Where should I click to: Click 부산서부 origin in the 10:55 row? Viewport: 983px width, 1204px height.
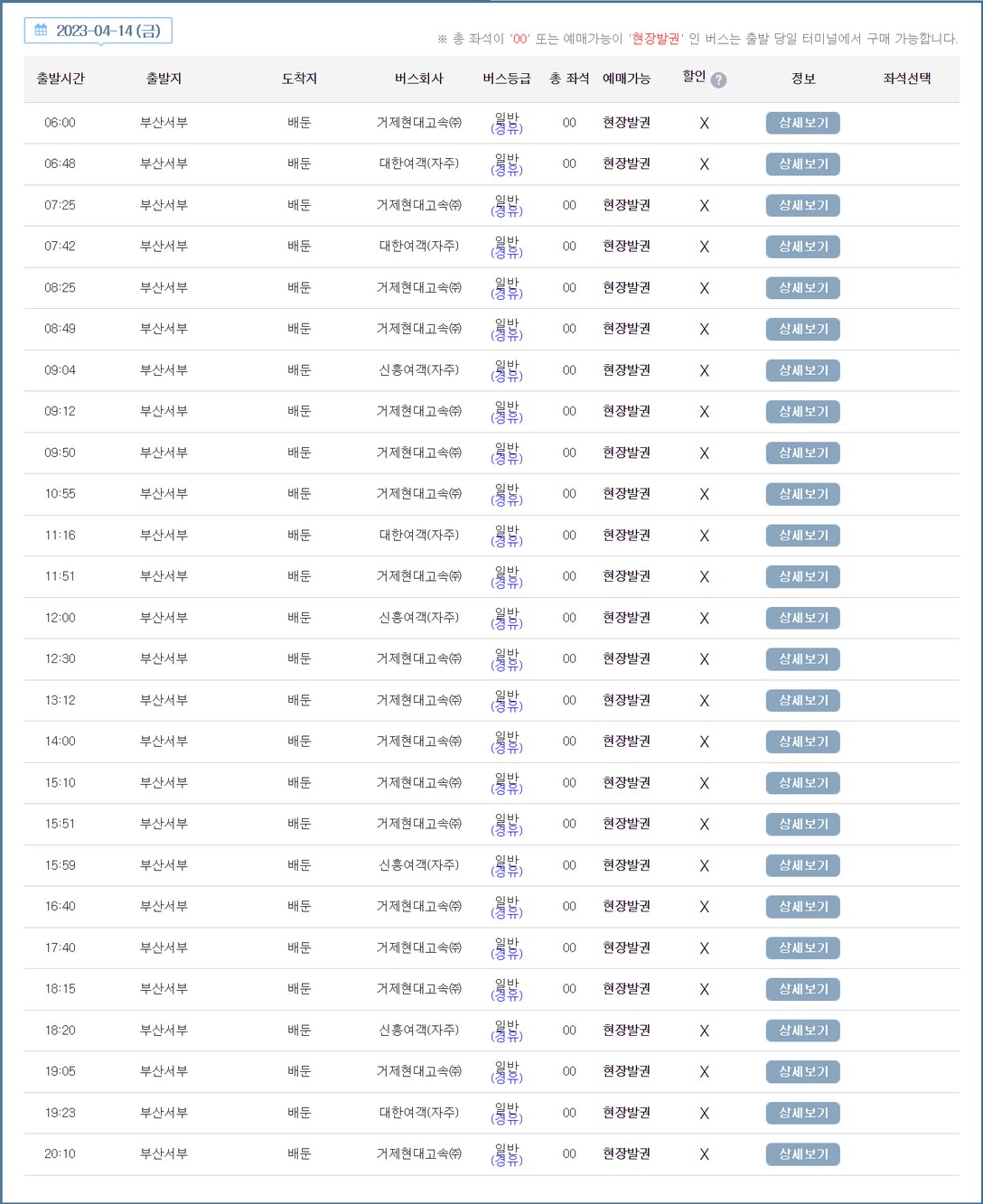click(x=164, y=494)
